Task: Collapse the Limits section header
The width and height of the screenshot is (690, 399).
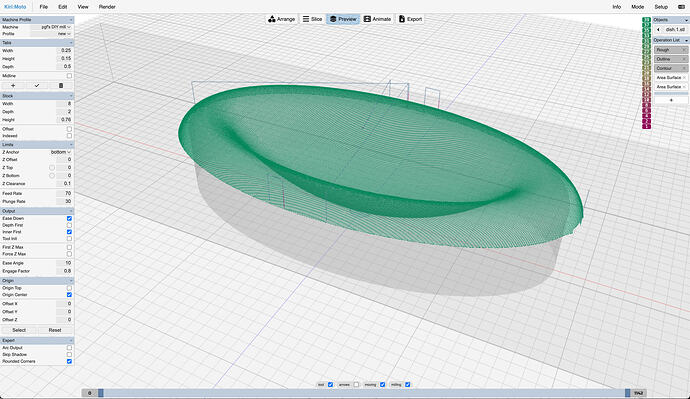Action: coord(37,144)
